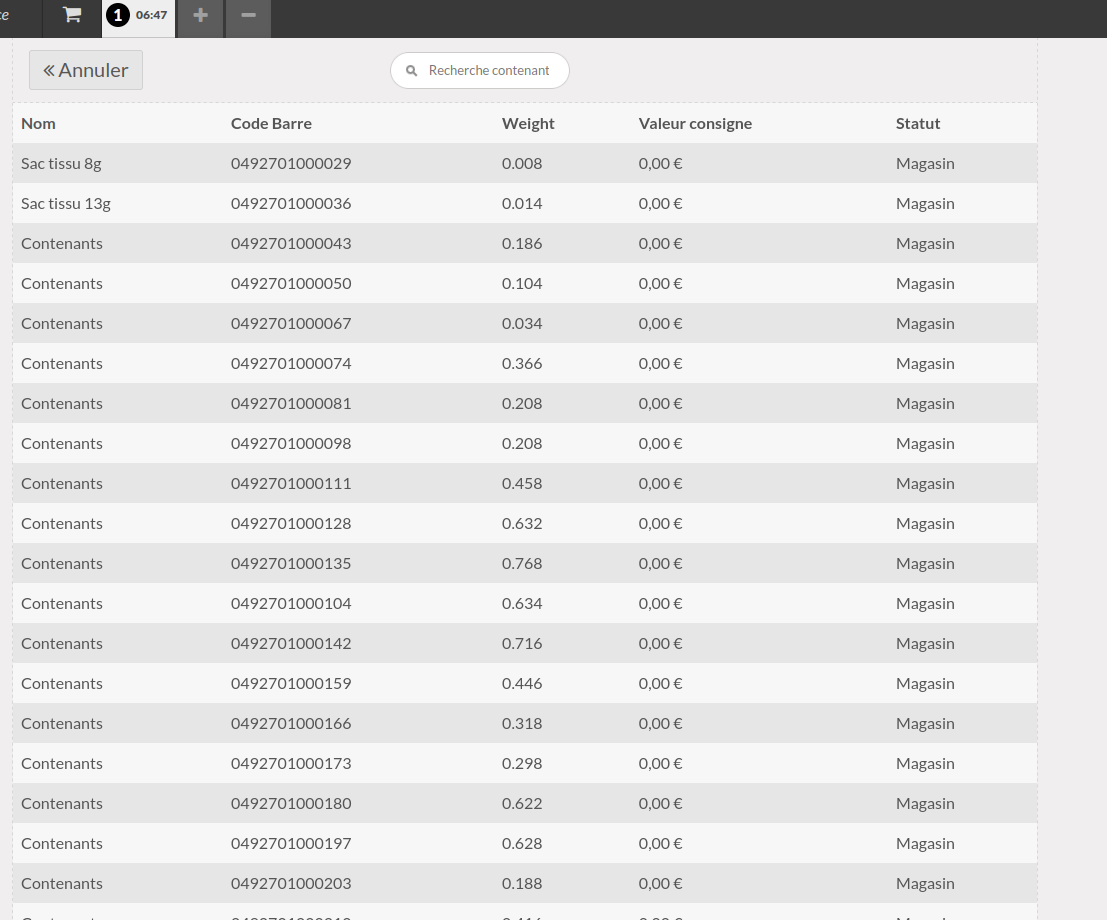Click the Weight column header
Screen dimensions: 1107x920
click(527, 123)
